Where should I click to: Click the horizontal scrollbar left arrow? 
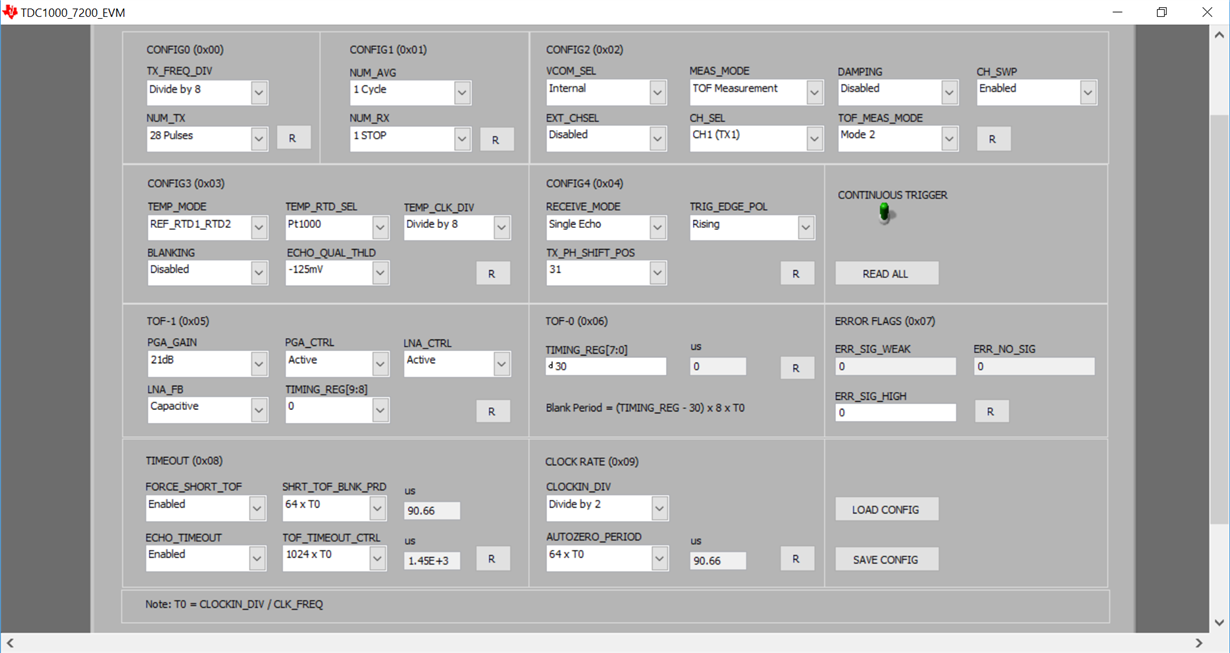10,643
